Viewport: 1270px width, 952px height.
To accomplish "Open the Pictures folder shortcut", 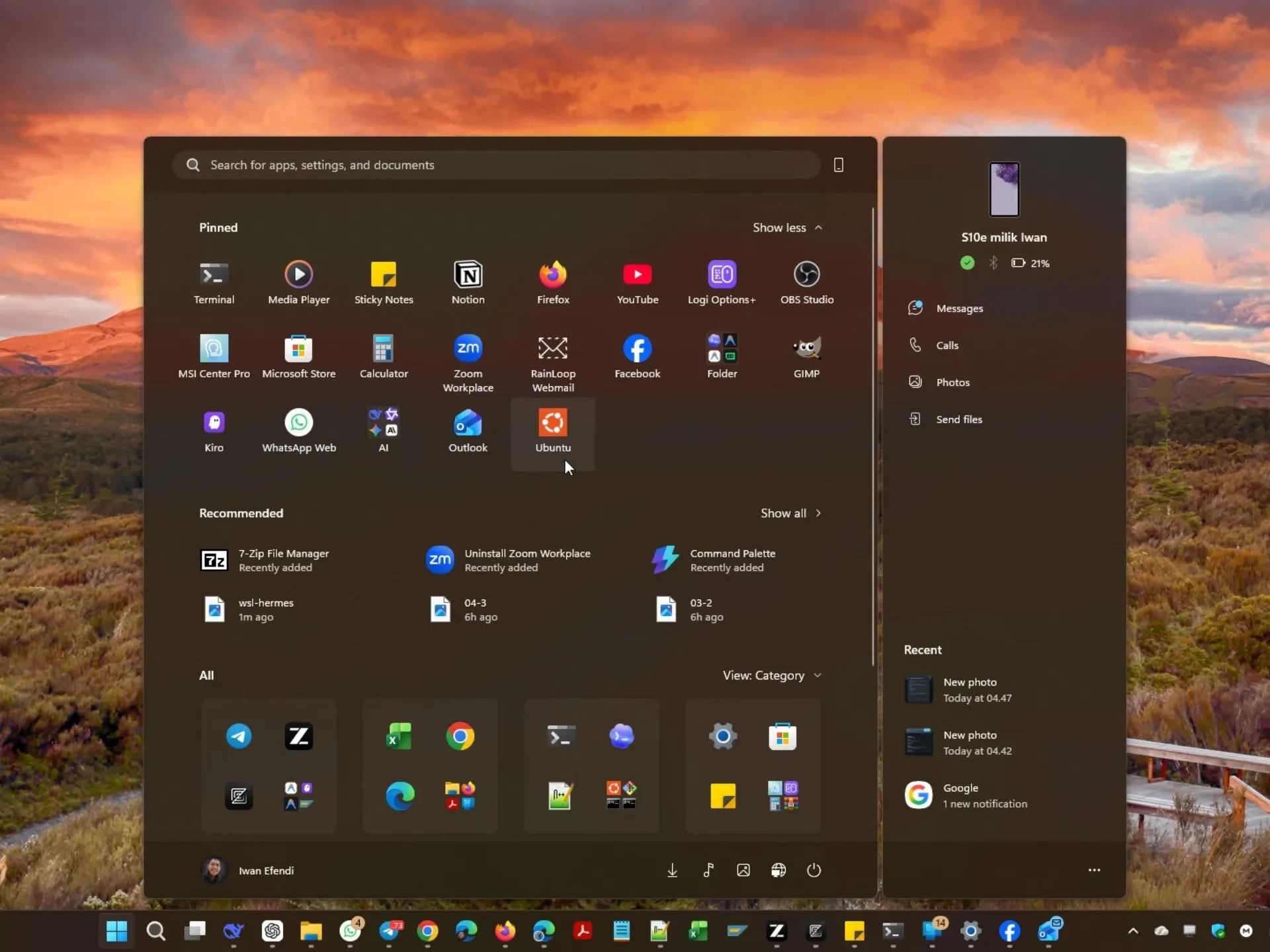I will click(x=743, y=871).
